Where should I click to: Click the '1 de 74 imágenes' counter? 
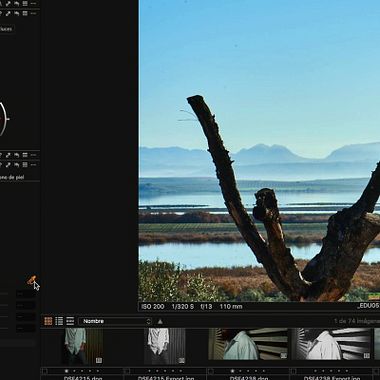pyautogui.click(x=357, y=321)
